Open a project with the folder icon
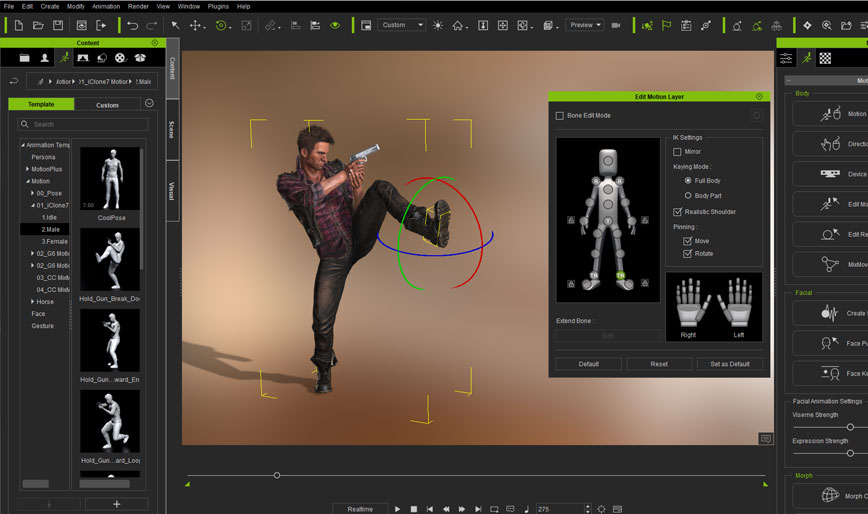The image size is (868, 514). point(38,25)
